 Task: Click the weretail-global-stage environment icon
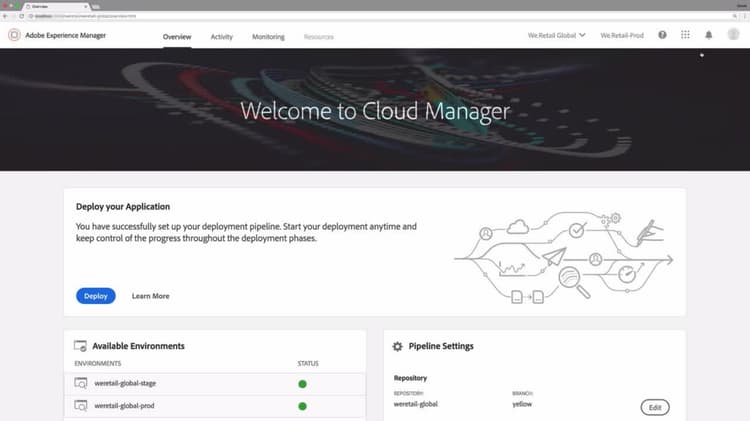(x=81, y=383)
